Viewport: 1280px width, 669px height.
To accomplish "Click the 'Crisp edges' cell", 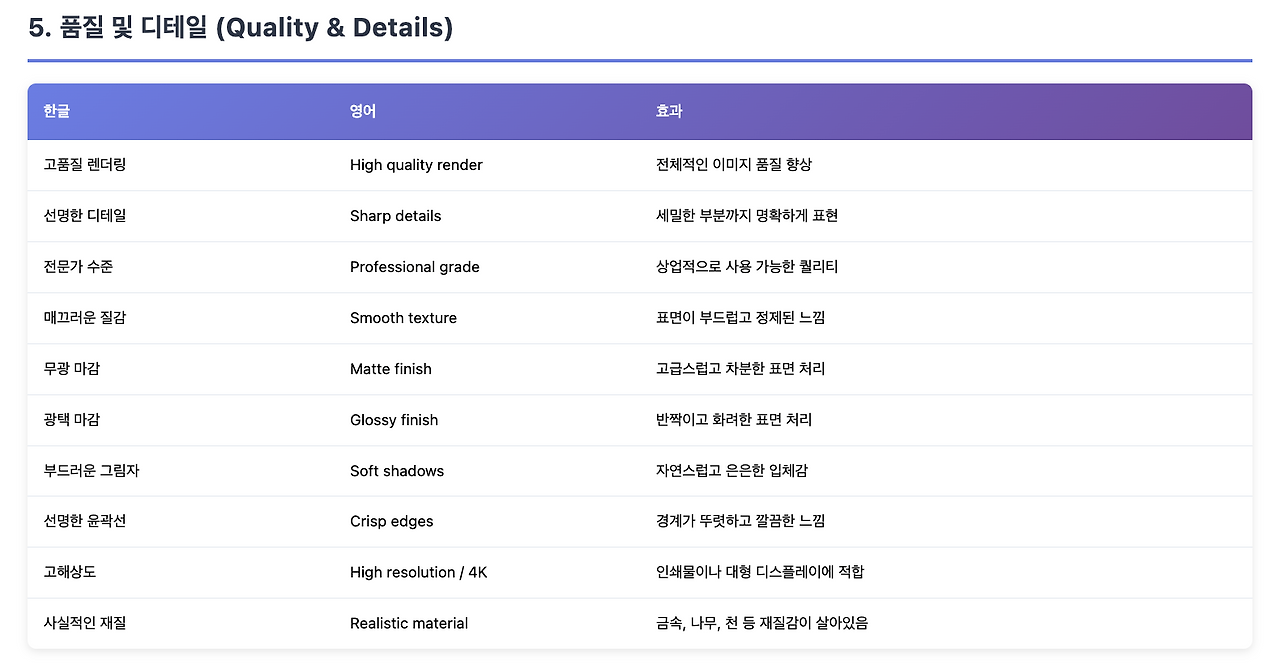I will point(391,521).
